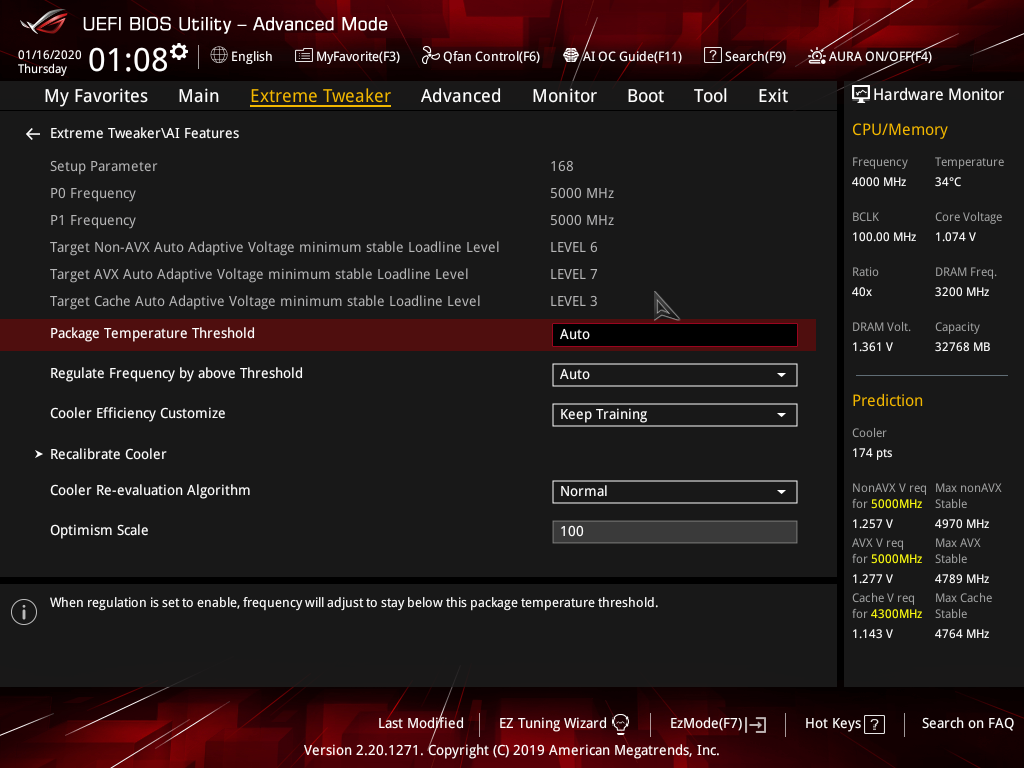The image size is (1024, 768).
Task: Click the Max Cache Stable 4764 MHz value
Action: tap(962, 633)
